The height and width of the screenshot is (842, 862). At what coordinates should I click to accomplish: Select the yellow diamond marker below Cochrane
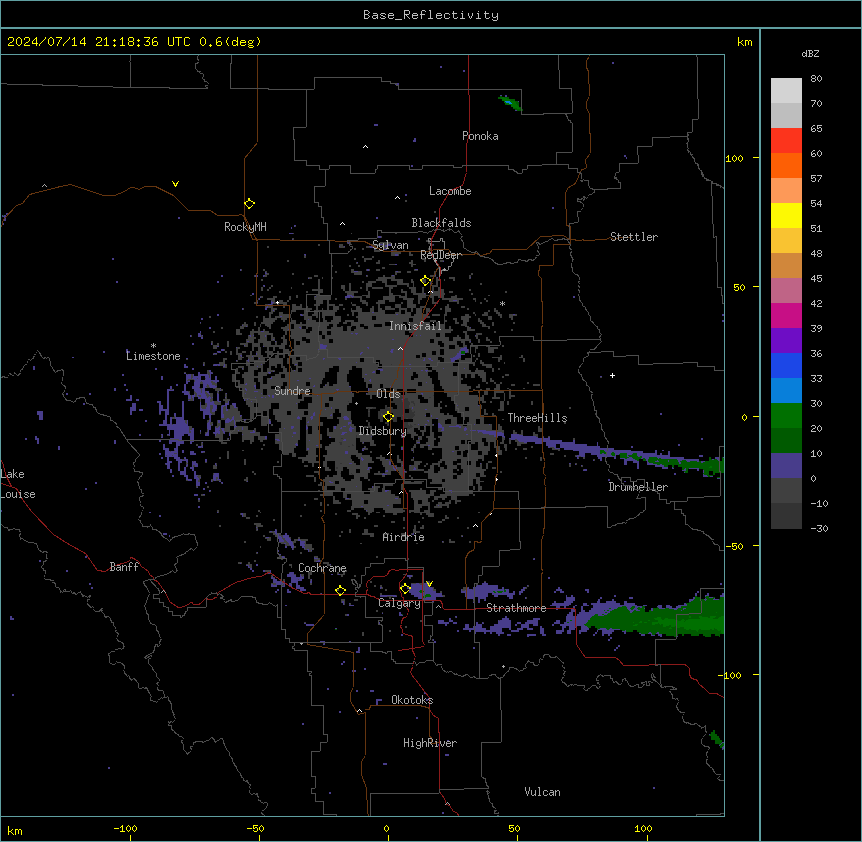pos(340,590)
